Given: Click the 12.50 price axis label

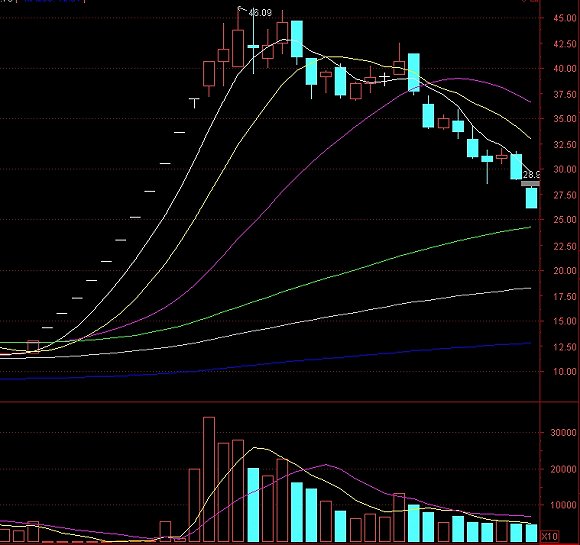Looking at the screenshot, I should coord(565,347).
